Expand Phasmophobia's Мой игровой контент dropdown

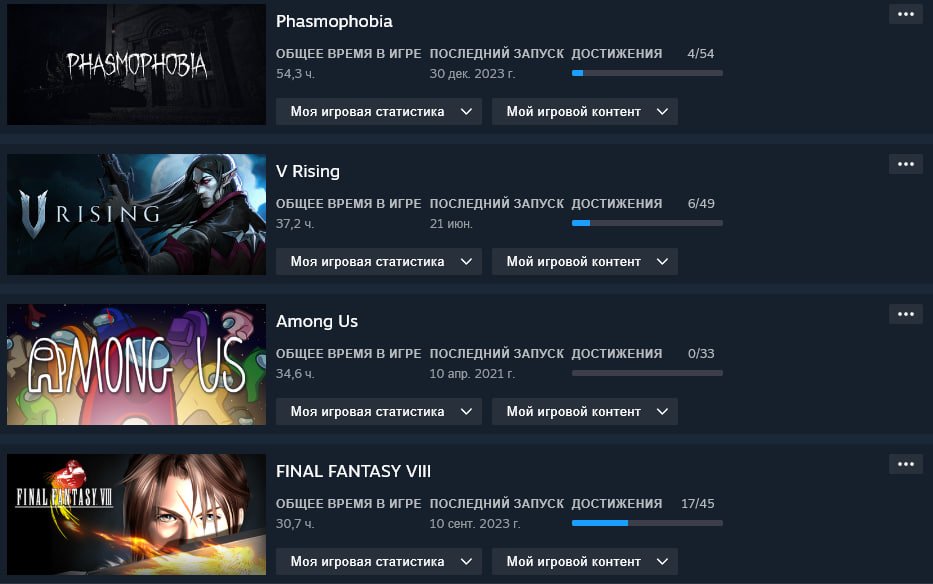[x=584, y=112]
